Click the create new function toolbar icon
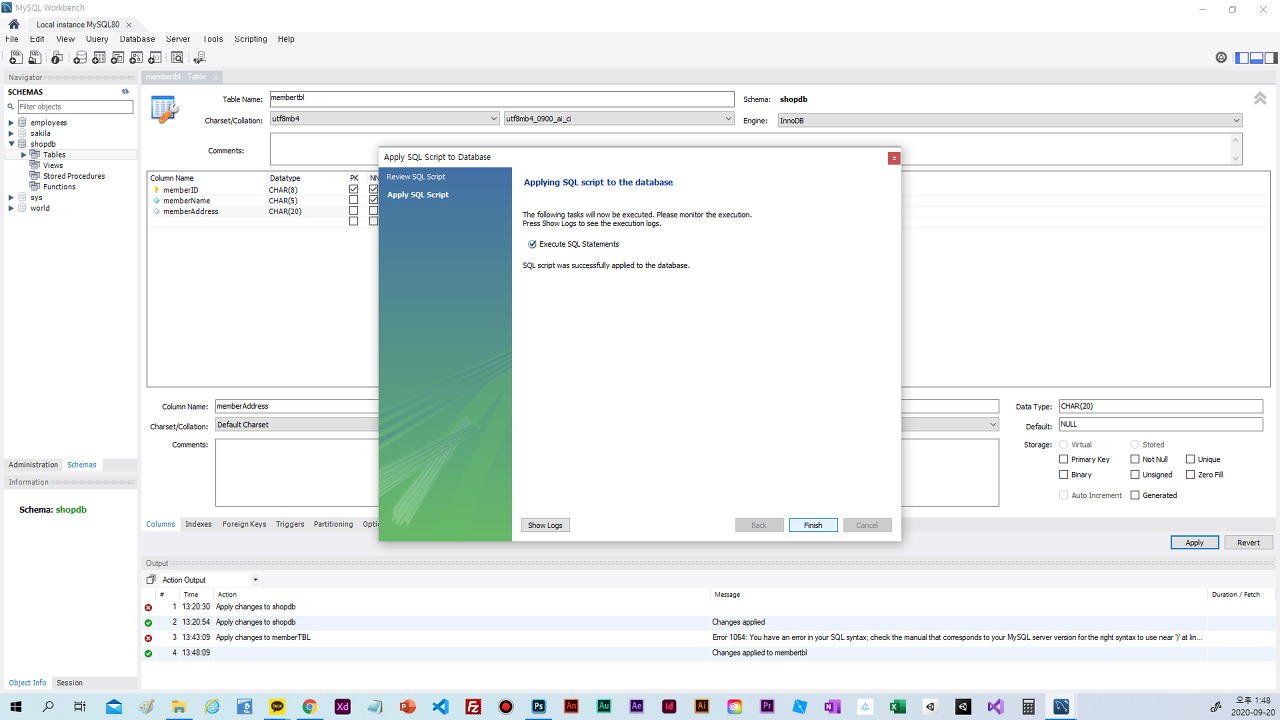This screenshot has height=720, width=1280. 157,58
